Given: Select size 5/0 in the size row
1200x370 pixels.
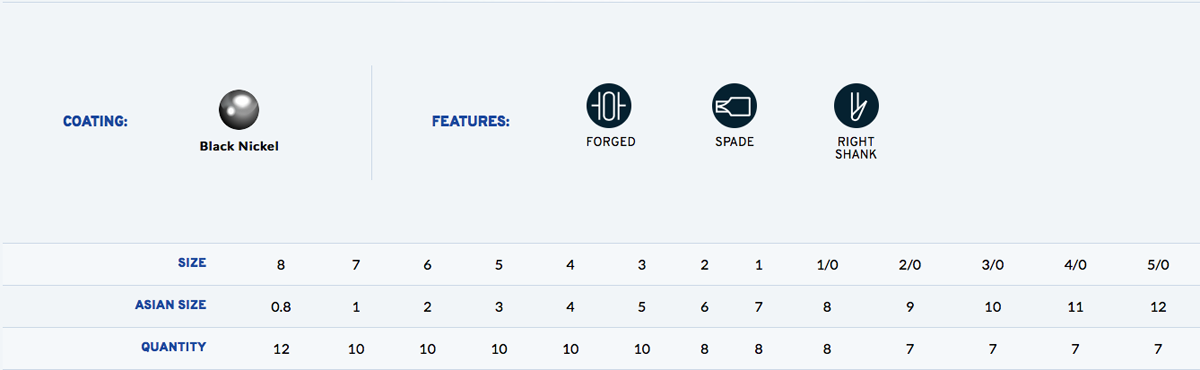Looking at the screenshot, I should 1158,265.
